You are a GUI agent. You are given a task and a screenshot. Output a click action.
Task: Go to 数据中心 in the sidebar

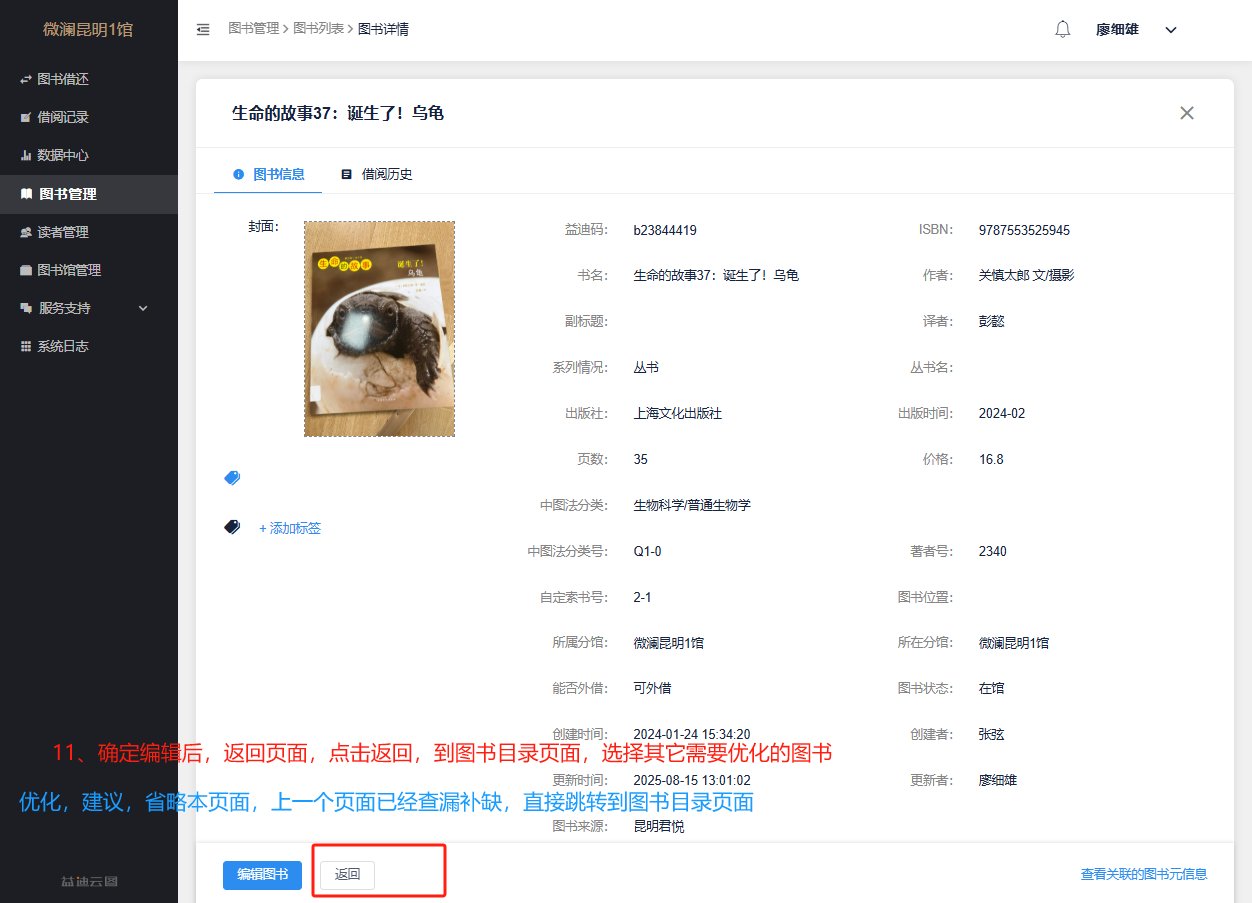(62, 155)
